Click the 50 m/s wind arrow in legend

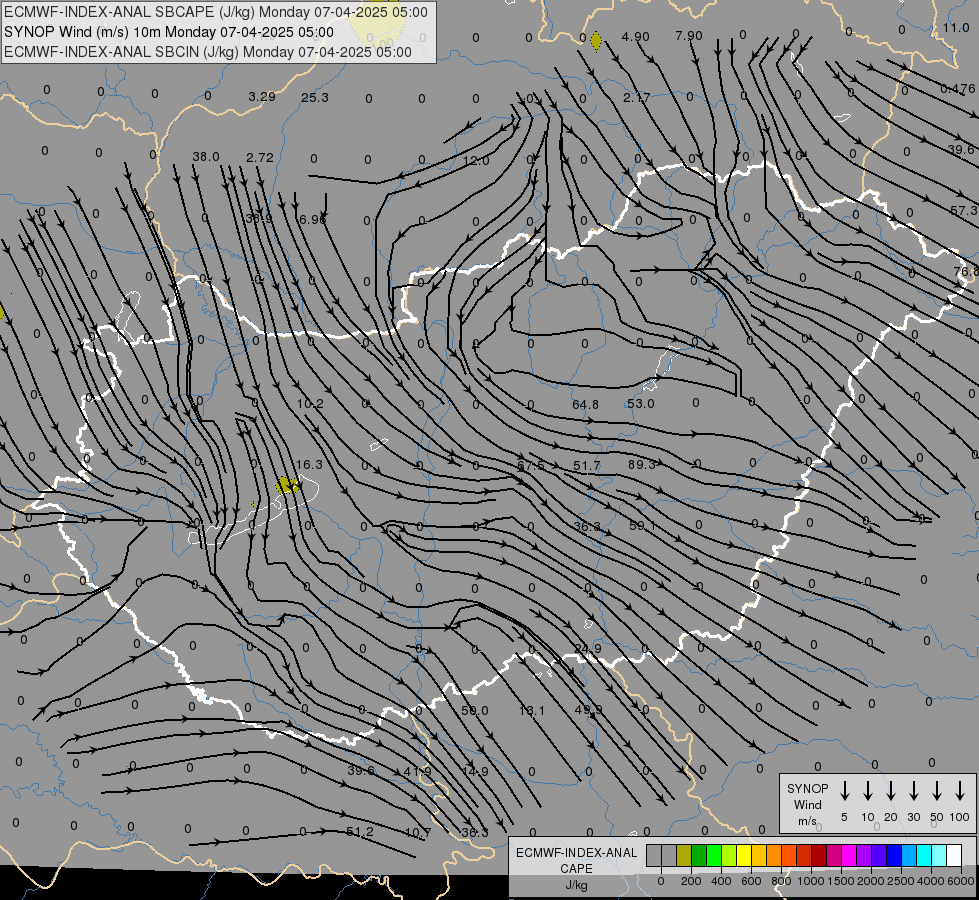point(937,791)
